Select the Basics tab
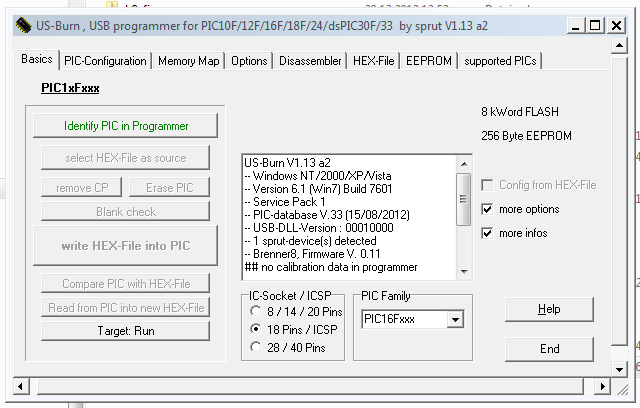 (37, 59)
